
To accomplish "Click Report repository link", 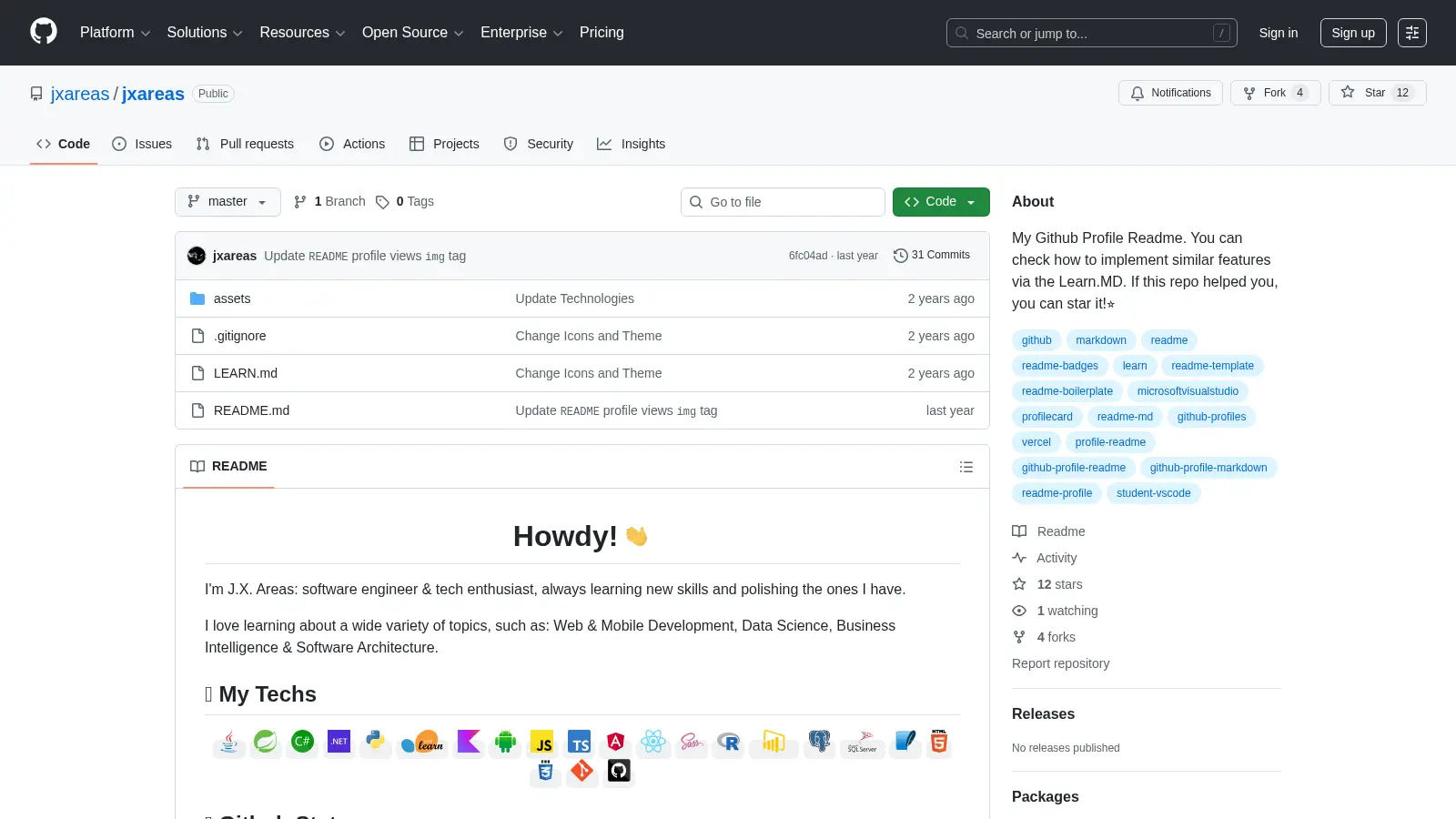I will 1061,663.
